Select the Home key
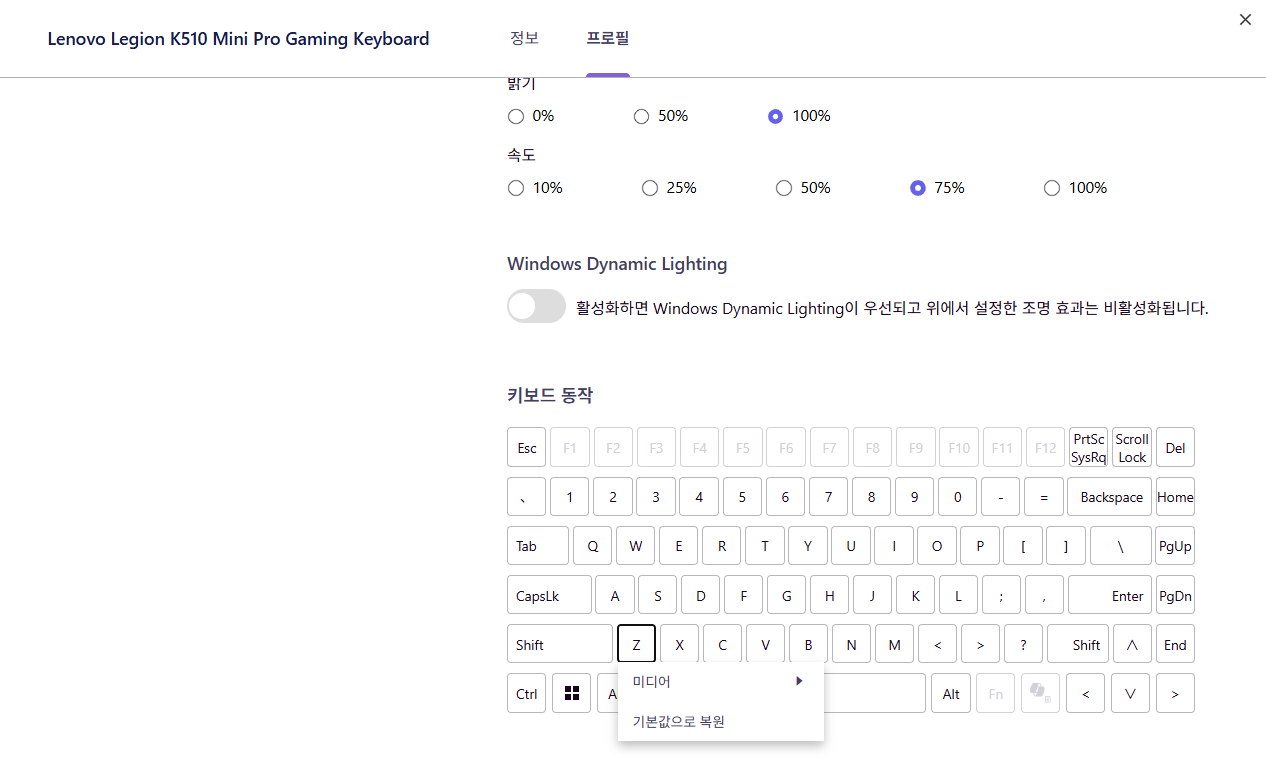This screenshot has height=765, width=1266. click(1175, 496)
